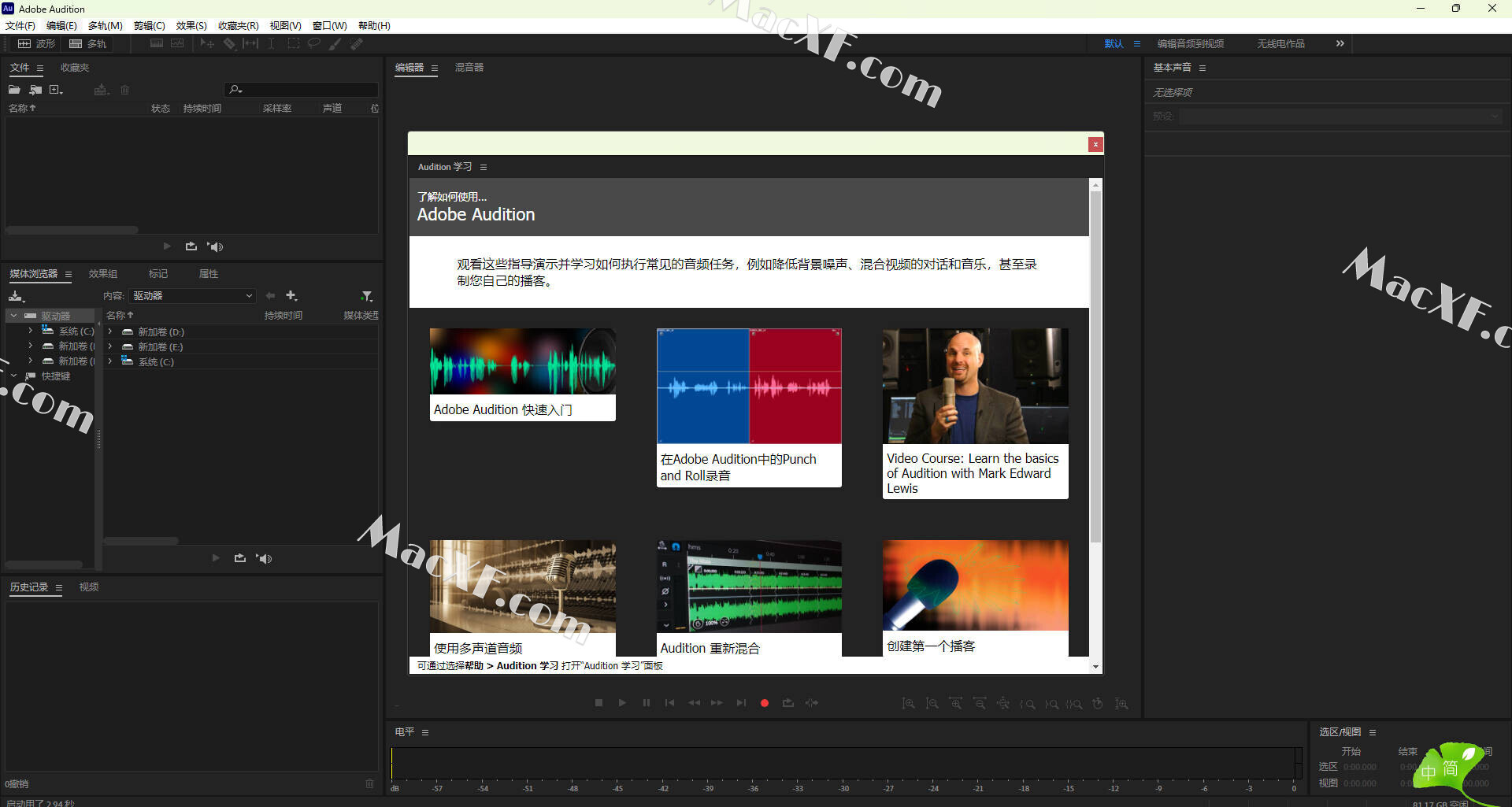This screenshot has width=1512, height=807.
Task: Open Video Course with Mark Edward Lewis
Action: tap(975, 413)
